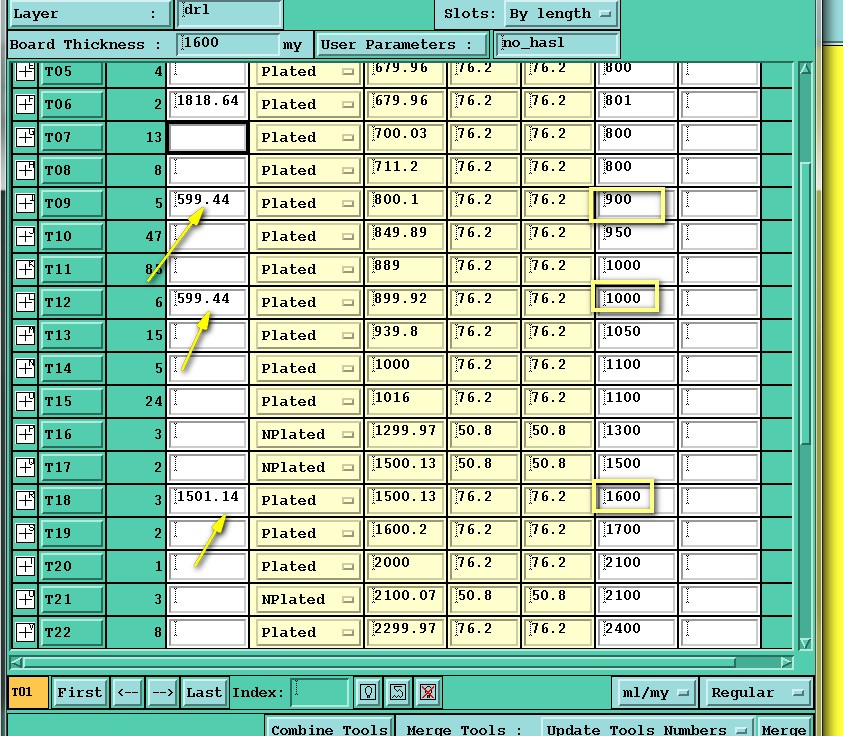The height and width of the screenshot is (736, 843).
Task: Select the T22 tool button
Action: [x=72, y=632]
